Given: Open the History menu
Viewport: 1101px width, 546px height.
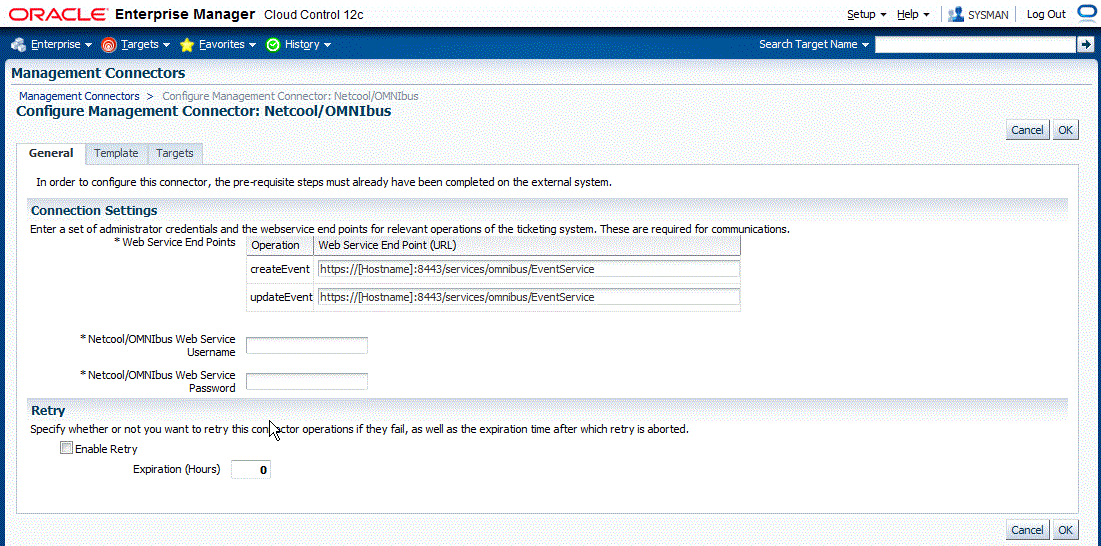Looking at the screenshot, I should (x=308, y=45).
